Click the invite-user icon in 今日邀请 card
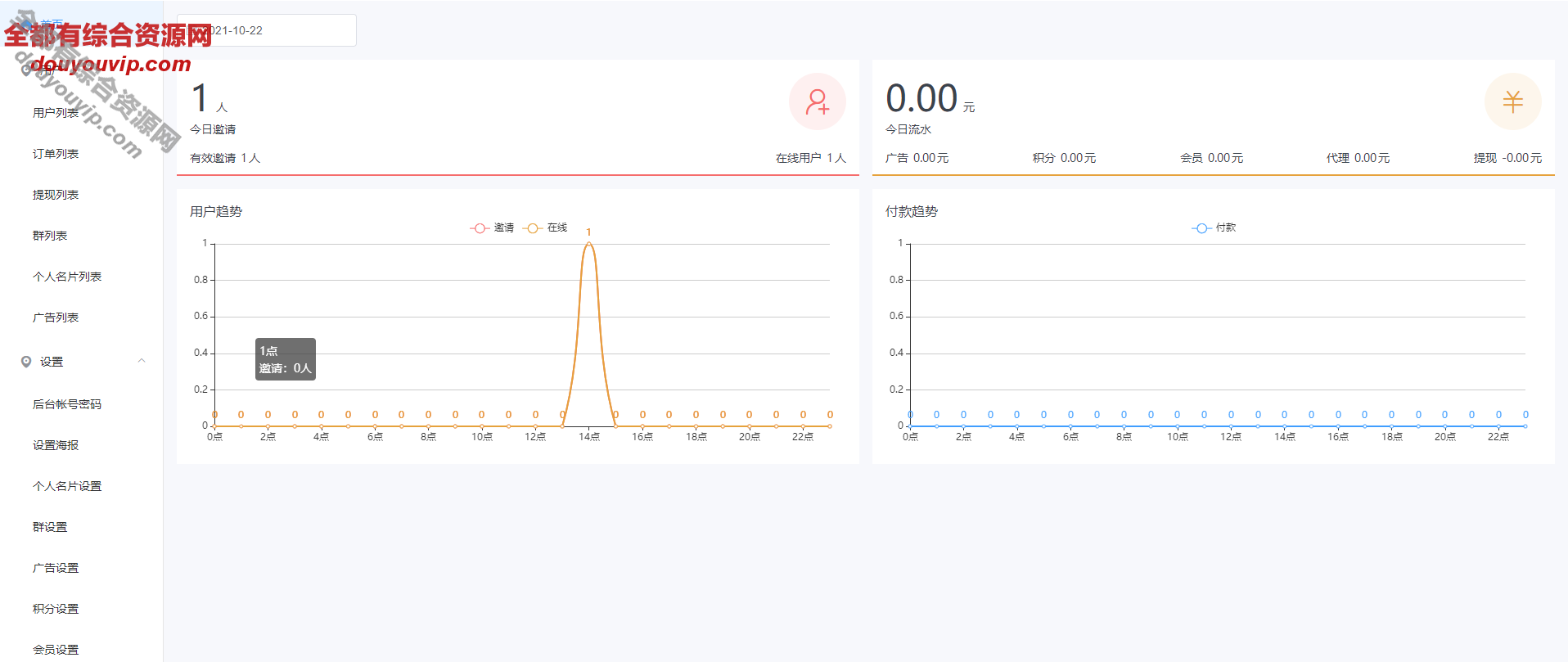This screenshot has width=1568, height=662. (x=817, y=101)
